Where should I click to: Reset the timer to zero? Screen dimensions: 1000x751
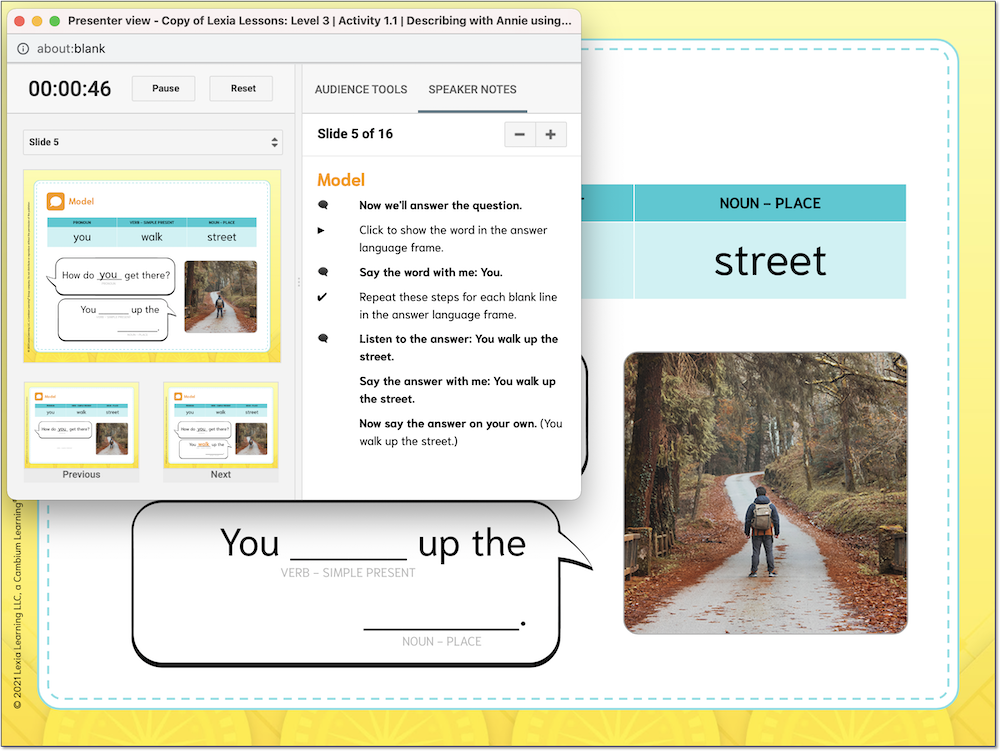(x=240, y=88)
